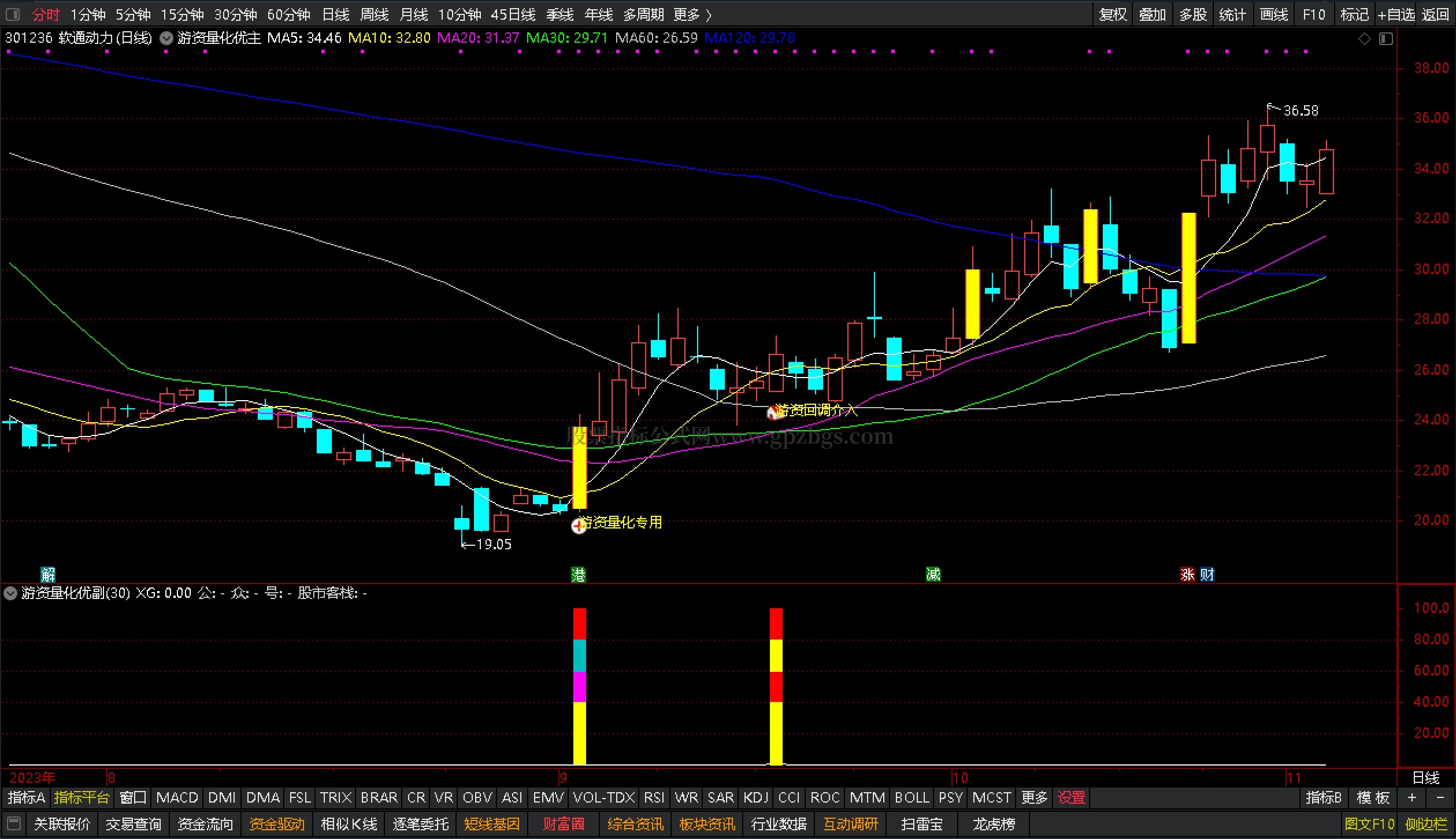The image size is (1456, 839).
Task: Click the first colored signal bar in sub-chart
Action: click(x=579, y=686)
